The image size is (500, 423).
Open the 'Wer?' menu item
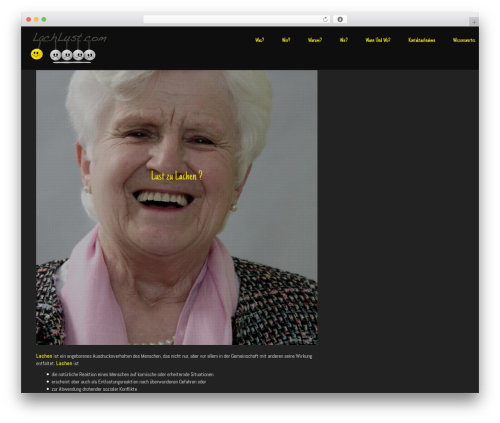(x=344, y=40)
